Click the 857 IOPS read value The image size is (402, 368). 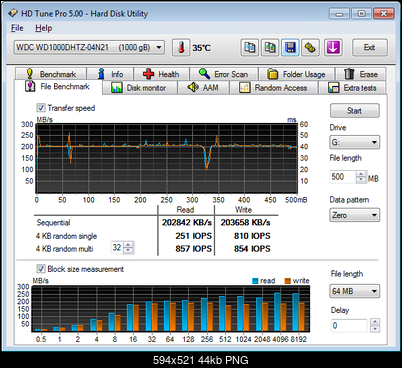pos(194,249)
